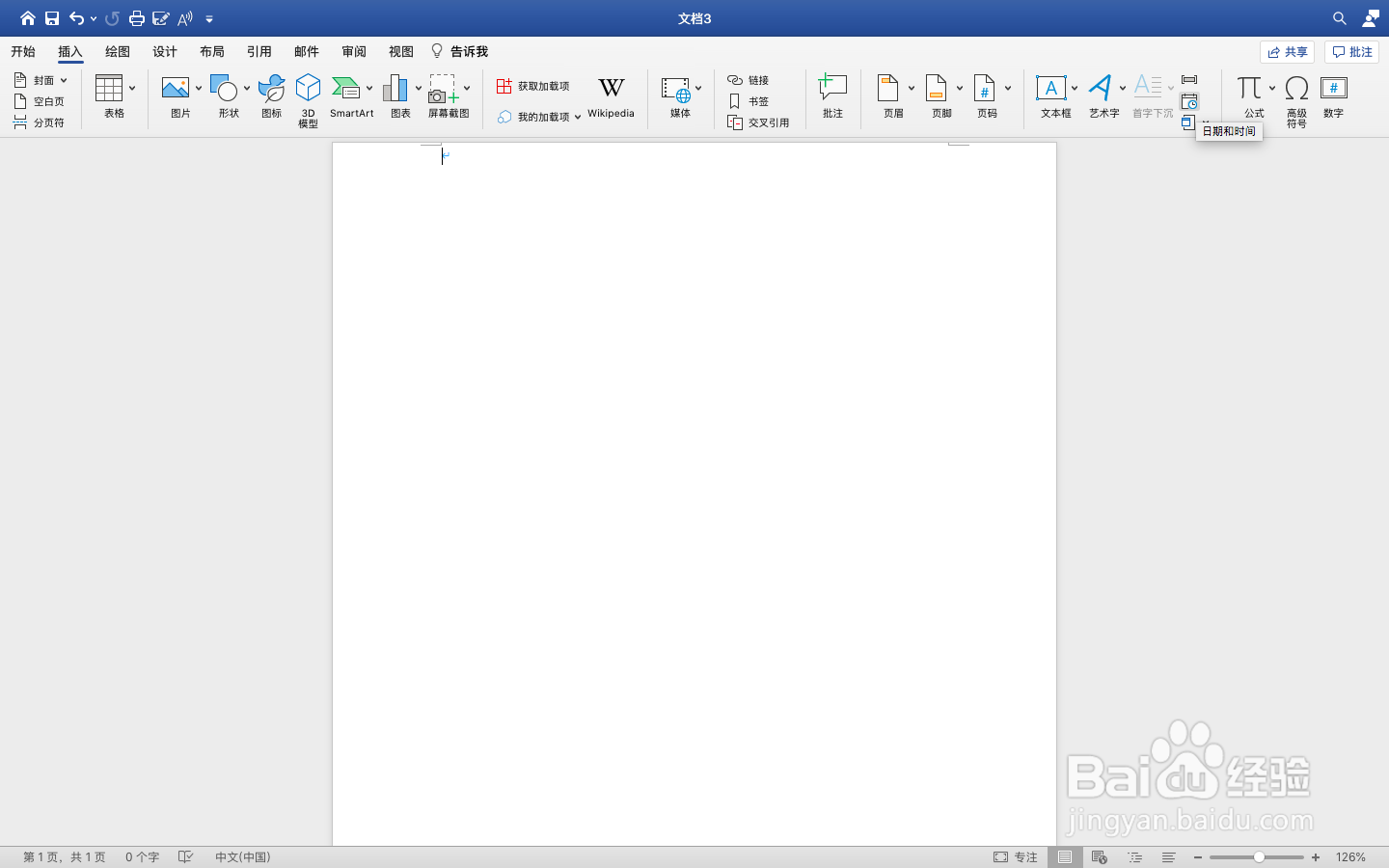The image size is (1389, 868).
Task: Switch to the 开始 tab
Action: [23, 52]
